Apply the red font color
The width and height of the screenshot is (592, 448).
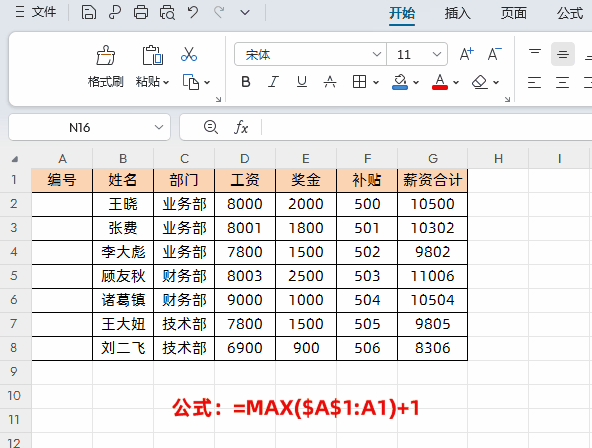tap(440, 82)
